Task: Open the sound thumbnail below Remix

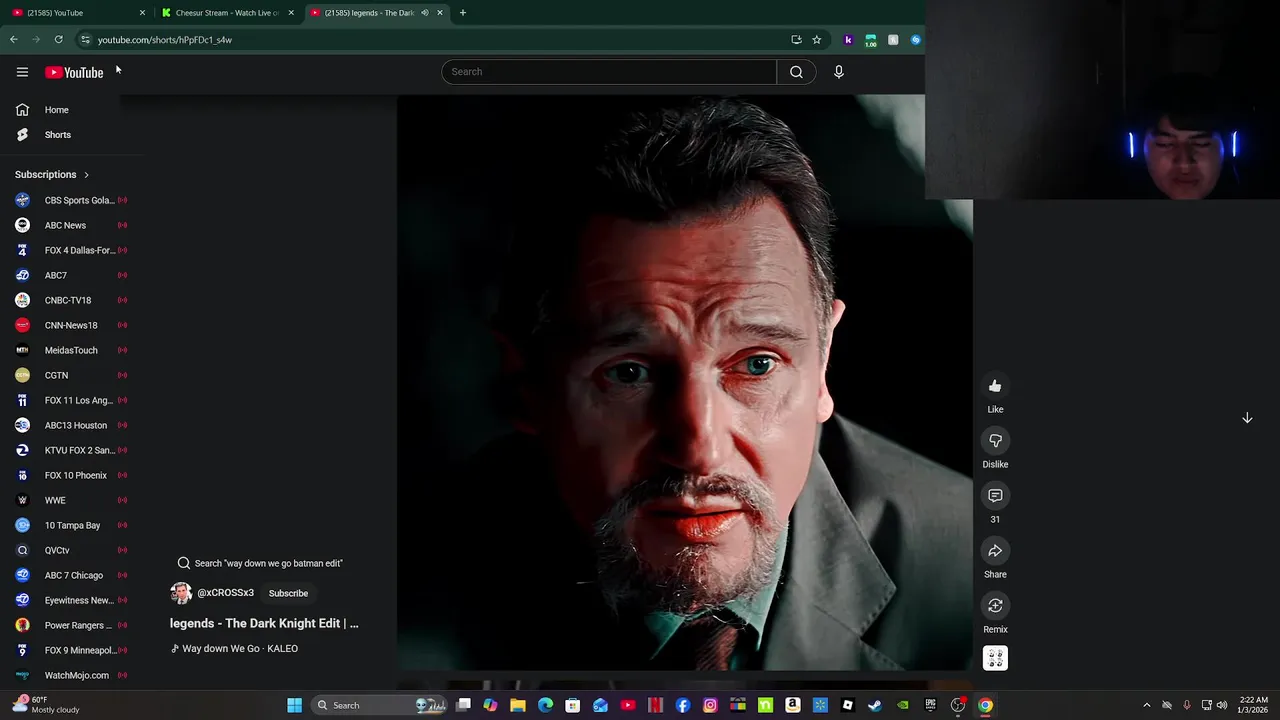Action: [995, 658]
